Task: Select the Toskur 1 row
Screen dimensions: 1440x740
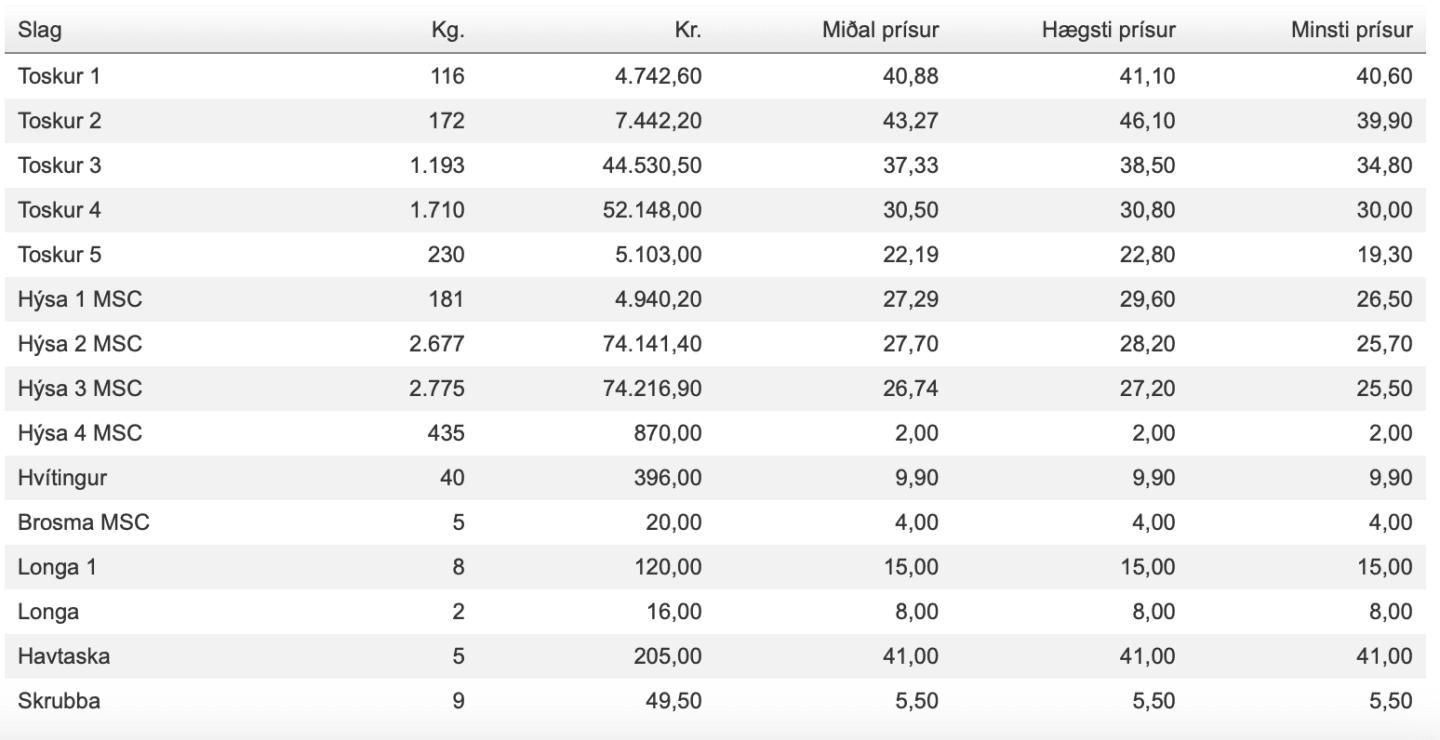Action: click(720, 77)
